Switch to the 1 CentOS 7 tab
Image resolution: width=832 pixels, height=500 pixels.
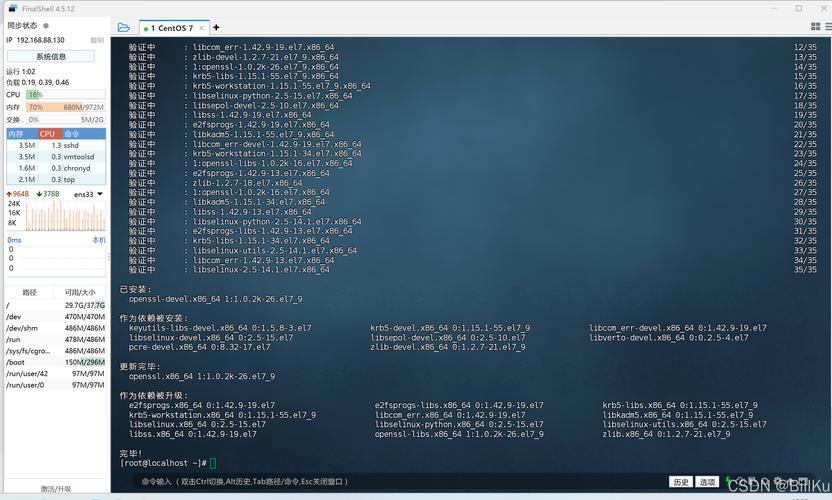(x=171, y=28)
